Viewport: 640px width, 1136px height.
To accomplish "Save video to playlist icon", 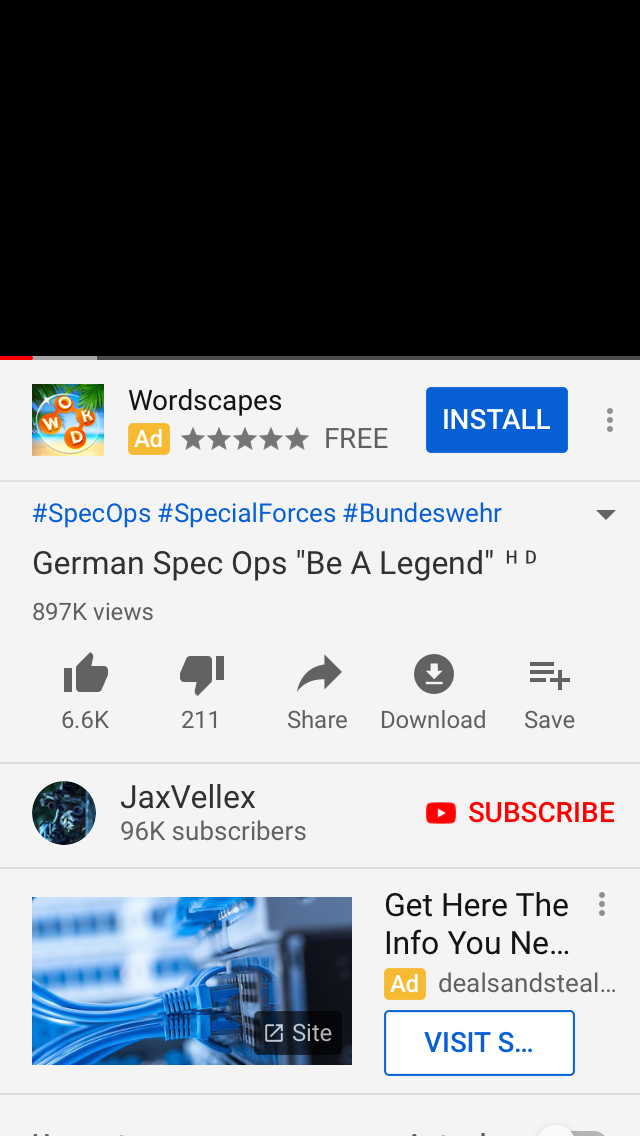I will click(549, 674).
